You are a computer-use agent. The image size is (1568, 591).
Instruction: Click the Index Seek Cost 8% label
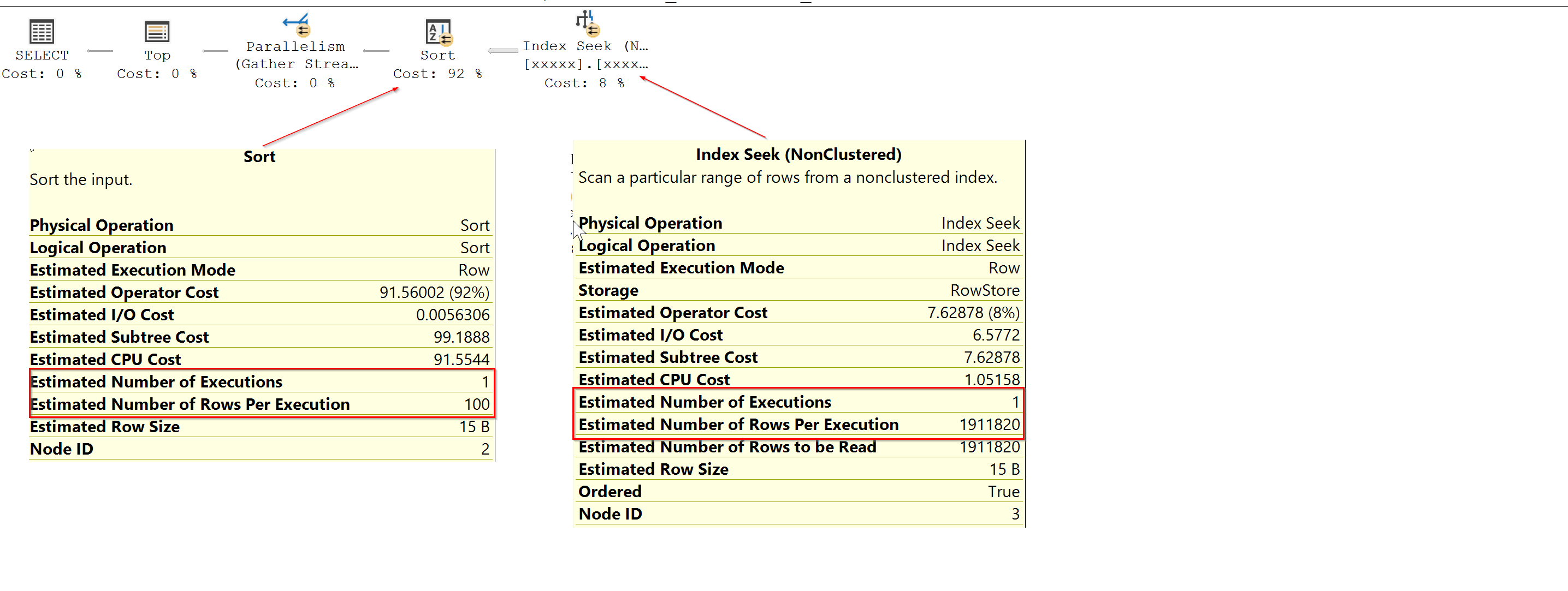point(584,83)
